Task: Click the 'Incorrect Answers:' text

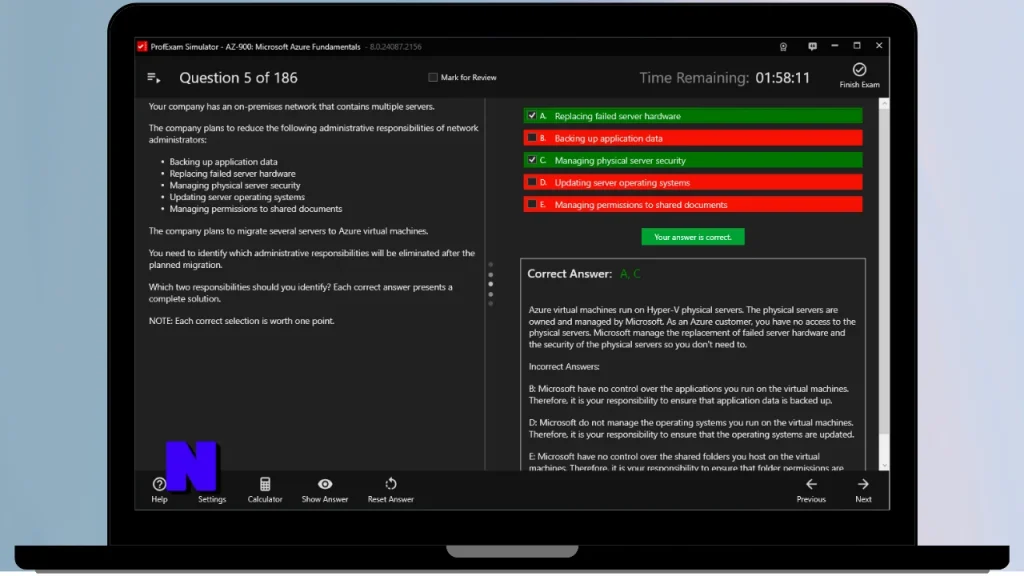Action: [564, 366]
